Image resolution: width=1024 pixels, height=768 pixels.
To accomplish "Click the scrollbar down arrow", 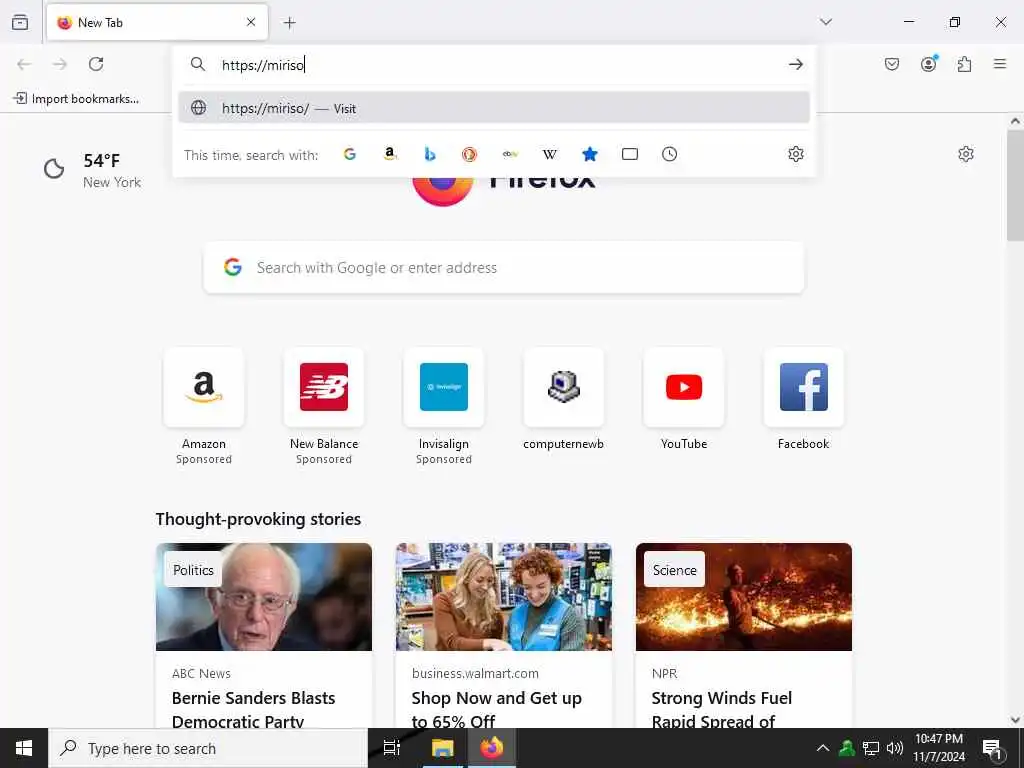I will pyautogui.click(x=1015, y=720).
